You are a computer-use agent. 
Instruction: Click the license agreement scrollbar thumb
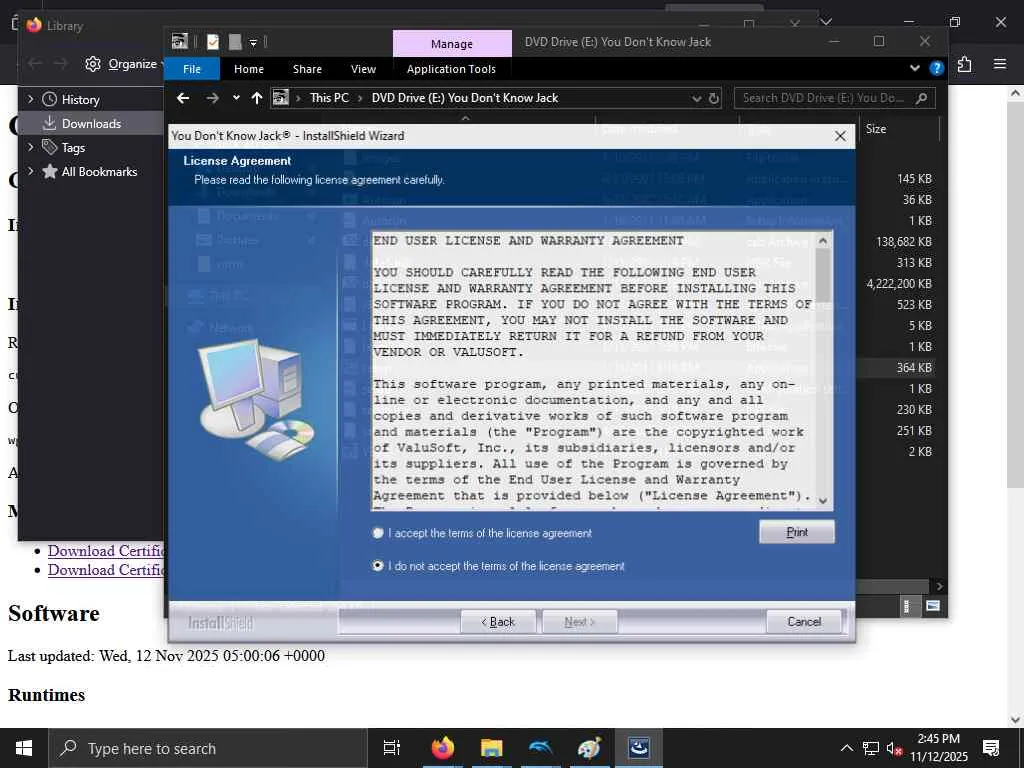coord(823,274)
